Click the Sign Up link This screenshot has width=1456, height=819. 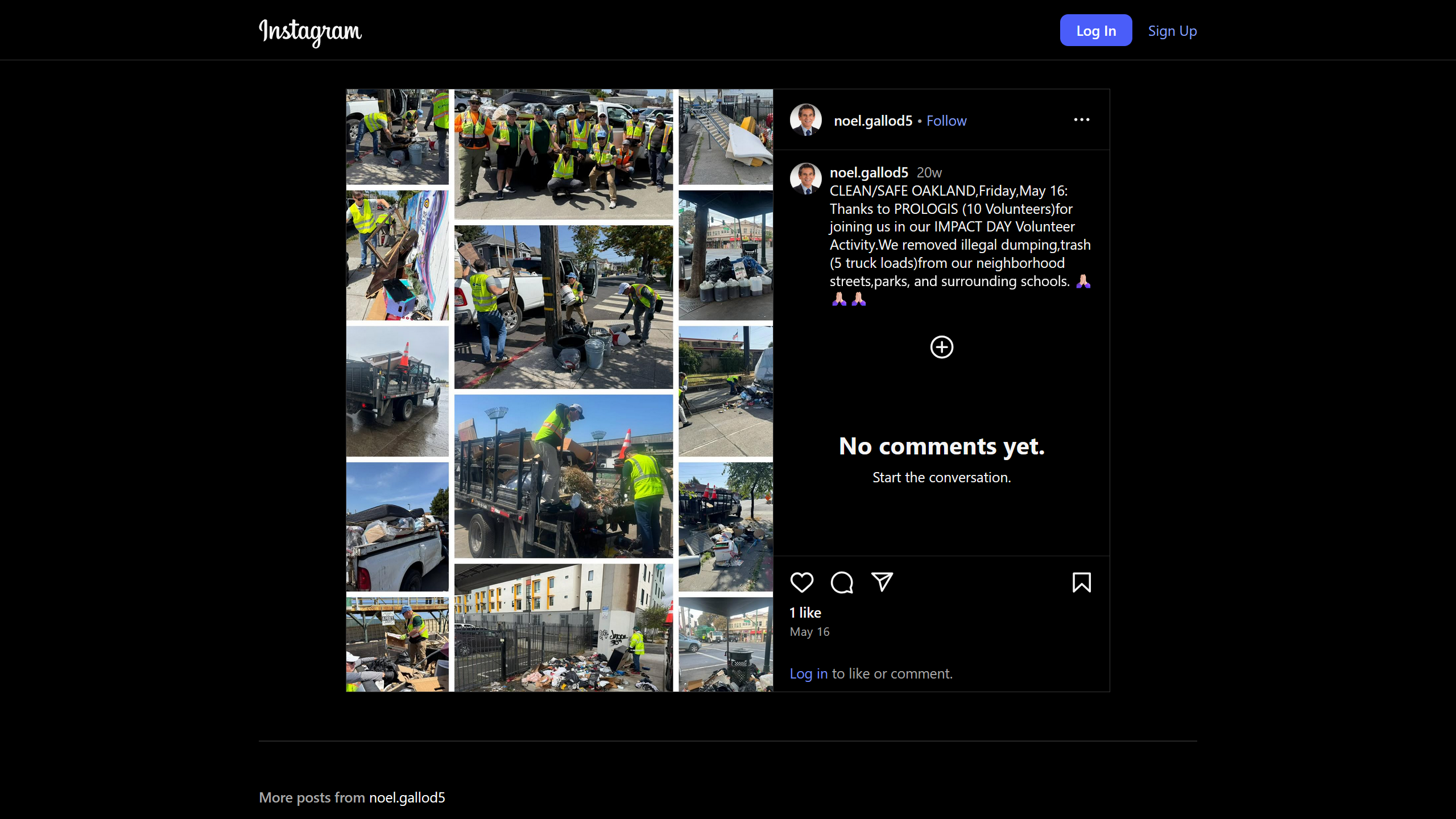coord(1172,31)
